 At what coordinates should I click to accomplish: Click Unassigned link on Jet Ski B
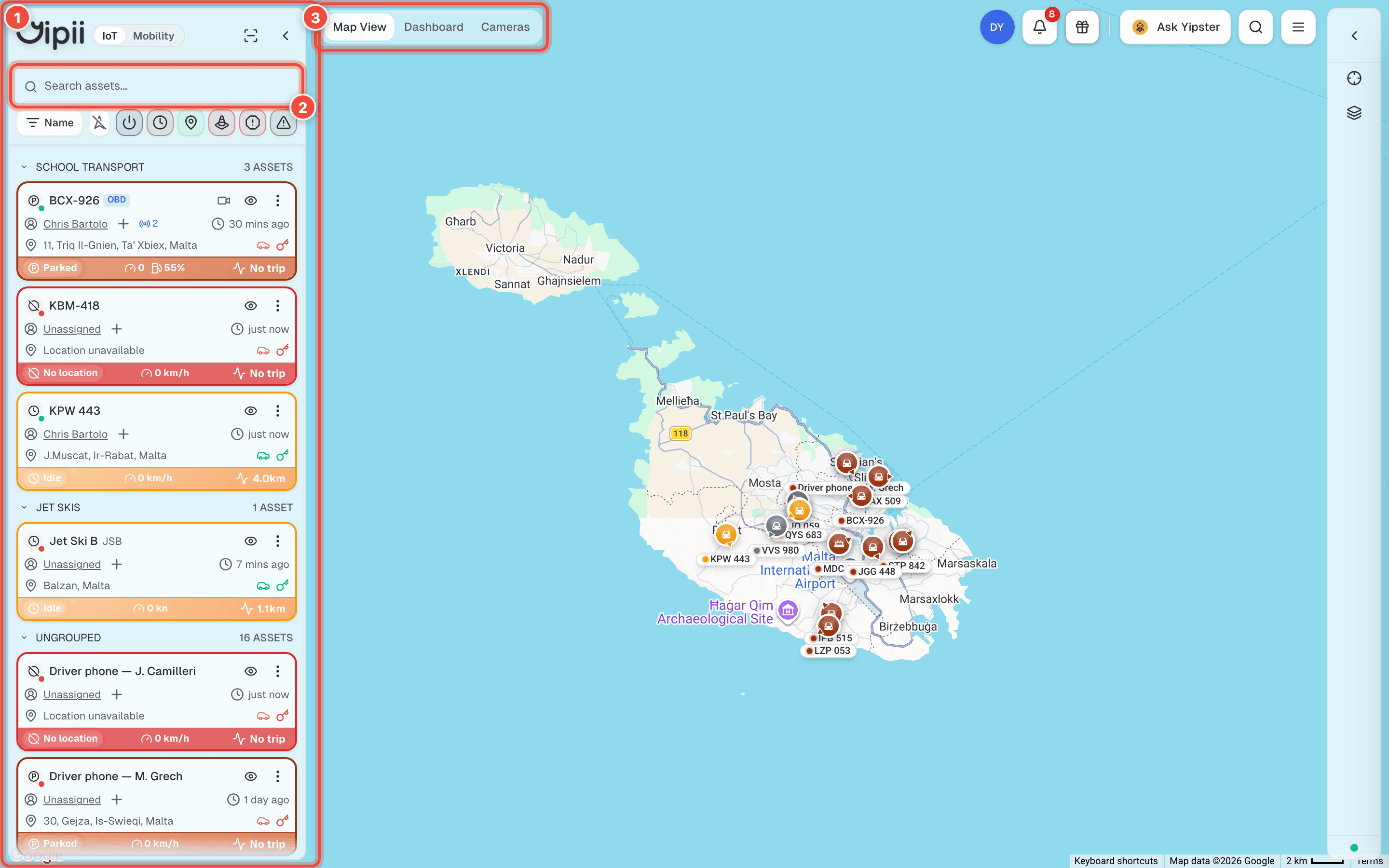[x=72, y=564]
